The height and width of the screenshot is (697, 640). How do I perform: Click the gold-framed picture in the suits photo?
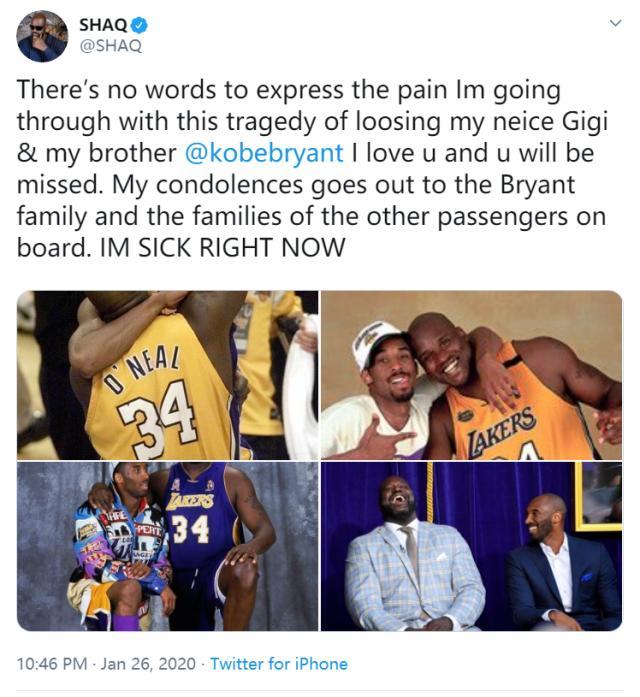(x=599, y=496)
